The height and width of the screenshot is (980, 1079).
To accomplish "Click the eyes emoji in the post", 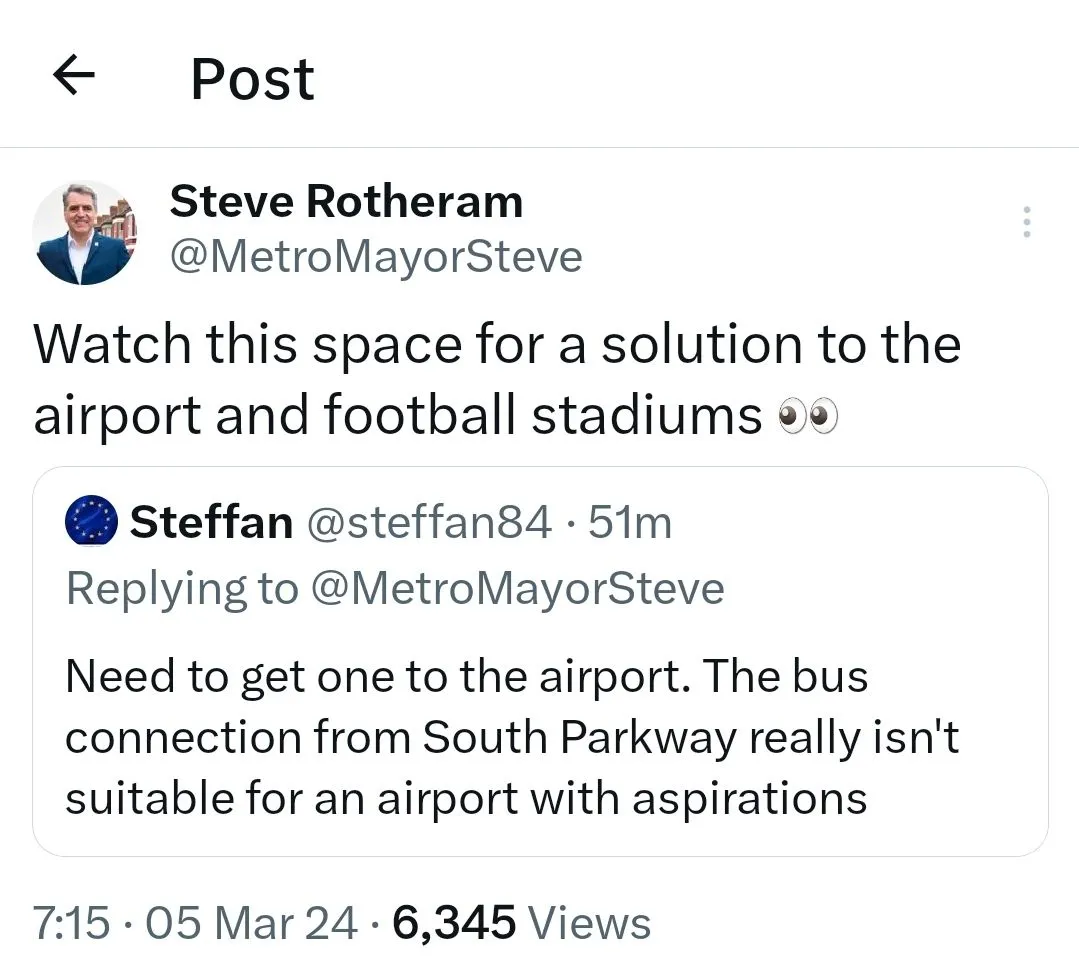I will (x=807, y=417).
